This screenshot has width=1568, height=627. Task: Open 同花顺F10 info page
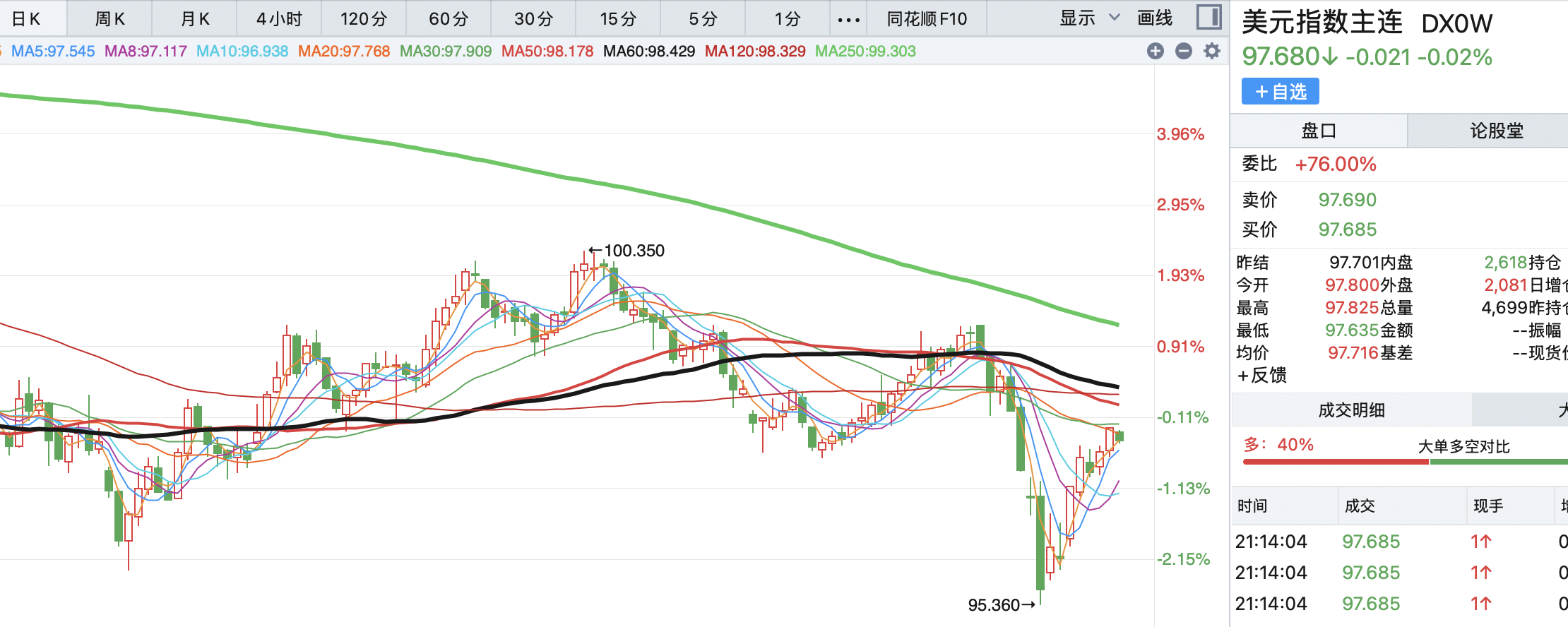click(927, 19)
